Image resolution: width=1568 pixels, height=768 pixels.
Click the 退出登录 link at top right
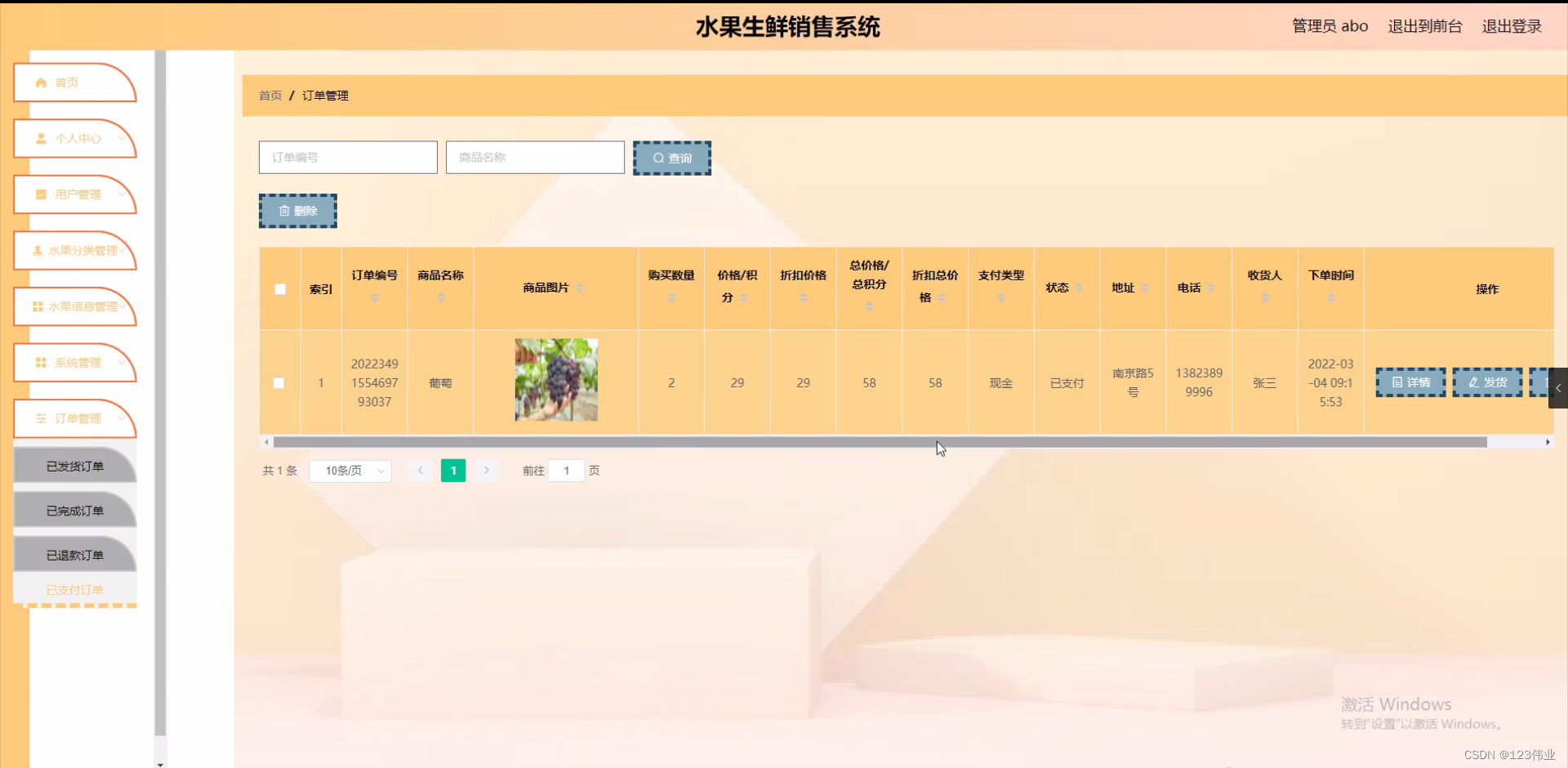tap(1512, 25)
